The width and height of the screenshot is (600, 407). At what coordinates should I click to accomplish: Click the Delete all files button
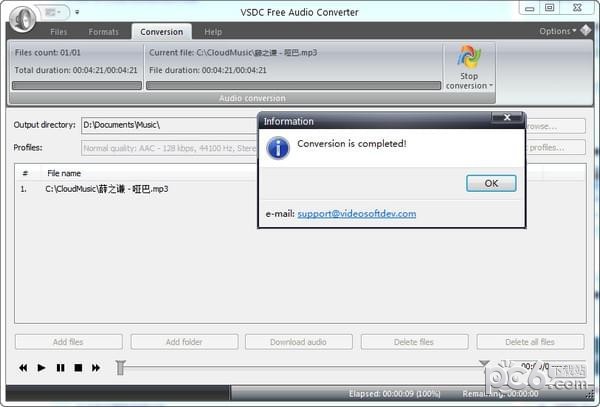530,342
